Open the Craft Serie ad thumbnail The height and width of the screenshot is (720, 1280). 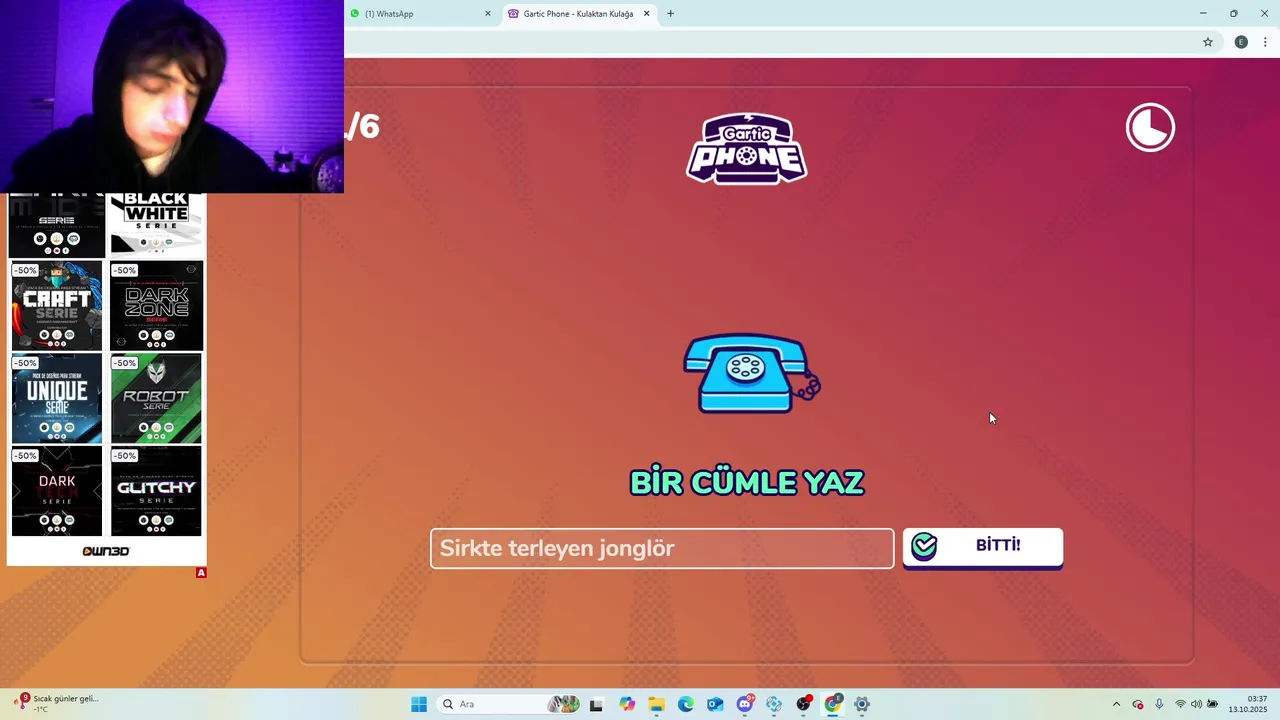pos(57,306)
